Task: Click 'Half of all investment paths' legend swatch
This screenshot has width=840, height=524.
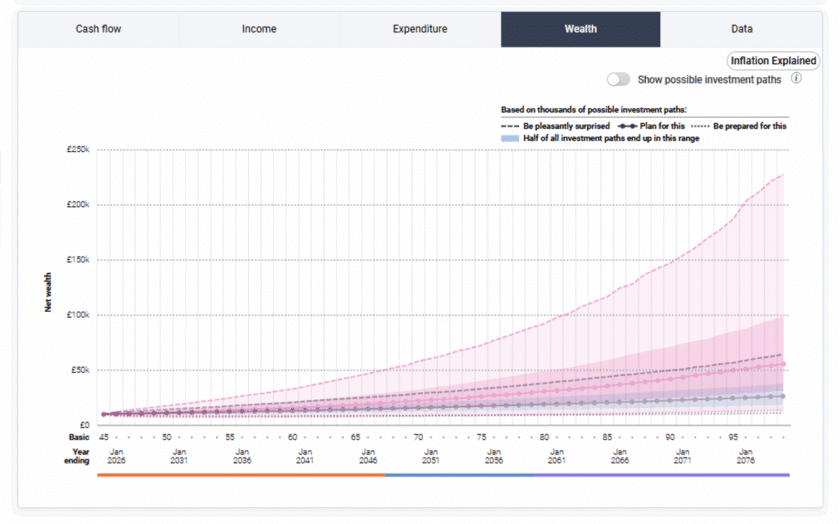Action: pos(510,138)
